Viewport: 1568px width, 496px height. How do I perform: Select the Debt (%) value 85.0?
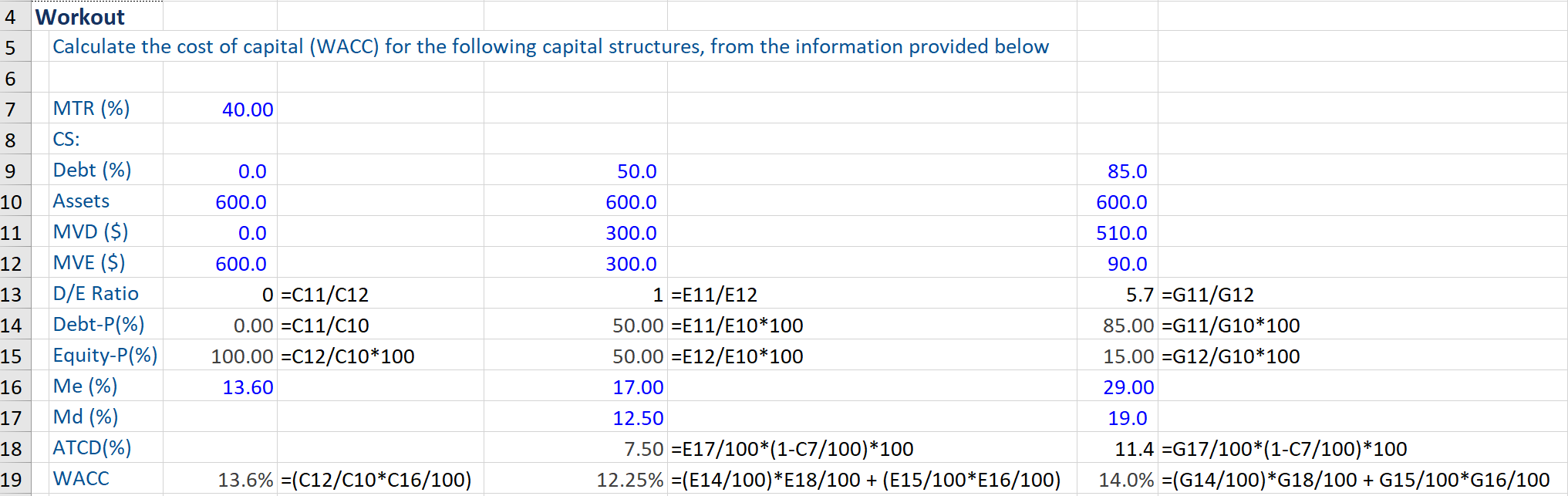pyautogui.click(x=1127, y=171)
